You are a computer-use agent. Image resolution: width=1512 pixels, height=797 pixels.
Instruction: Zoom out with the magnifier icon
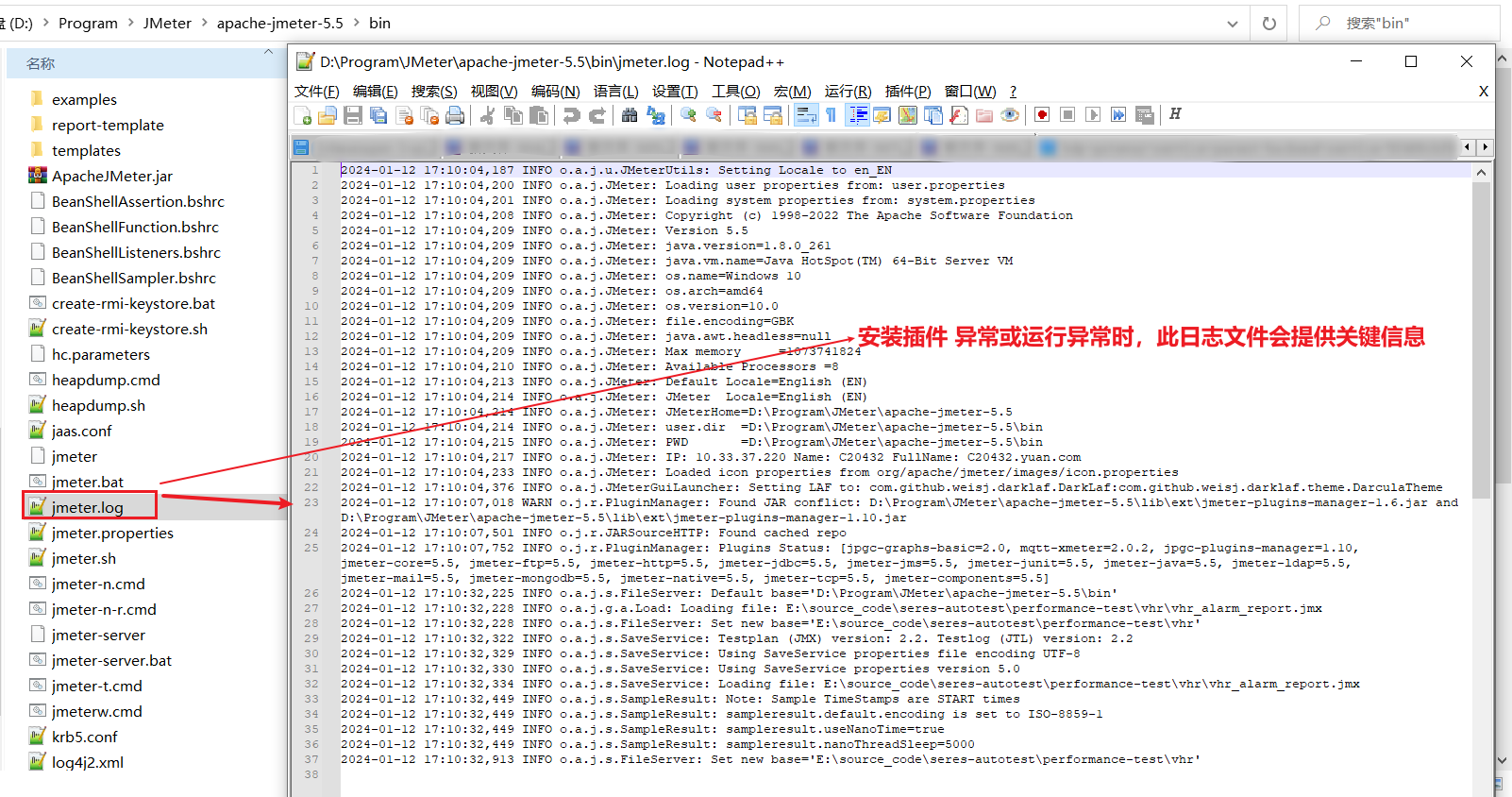(x=714, y=115)
